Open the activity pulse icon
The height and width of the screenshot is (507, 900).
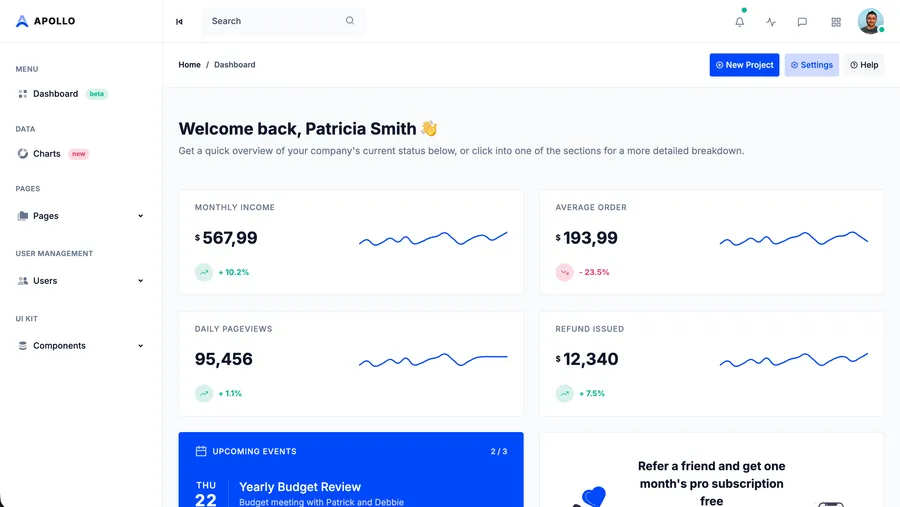click(771, 21)
